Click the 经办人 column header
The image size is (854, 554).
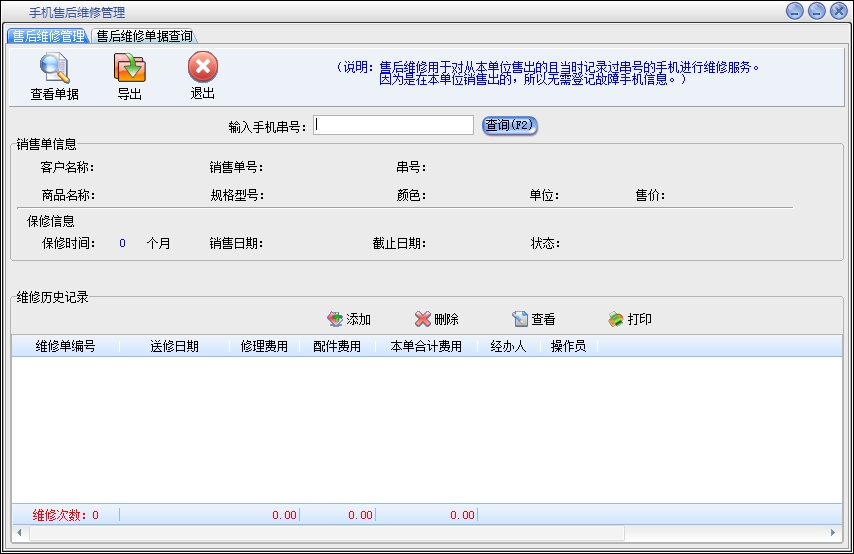(508, 347)
